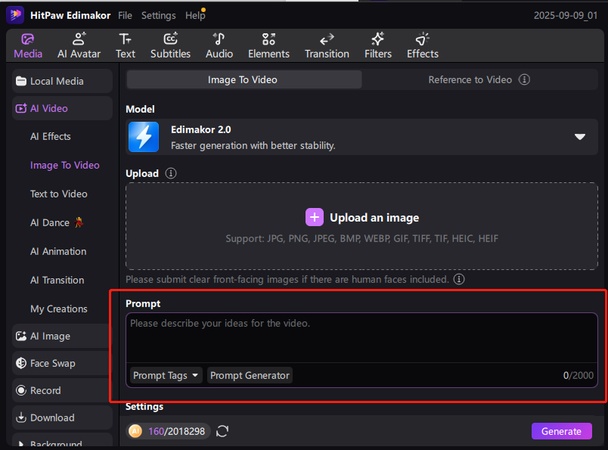Select Image To Video in sidebar

[x=65, y=165]
